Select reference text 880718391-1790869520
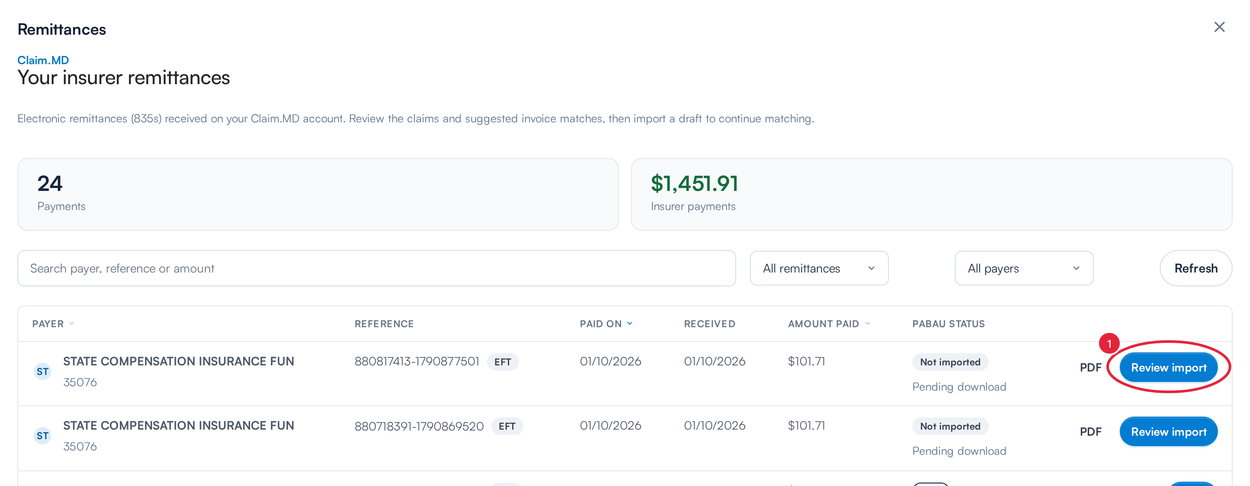This screenshot has width=1250, height=486. point(419,426)
